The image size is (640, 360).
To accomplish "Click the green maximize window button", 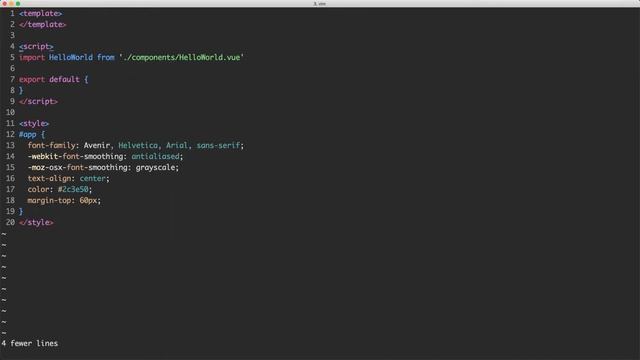I will 18,4.
